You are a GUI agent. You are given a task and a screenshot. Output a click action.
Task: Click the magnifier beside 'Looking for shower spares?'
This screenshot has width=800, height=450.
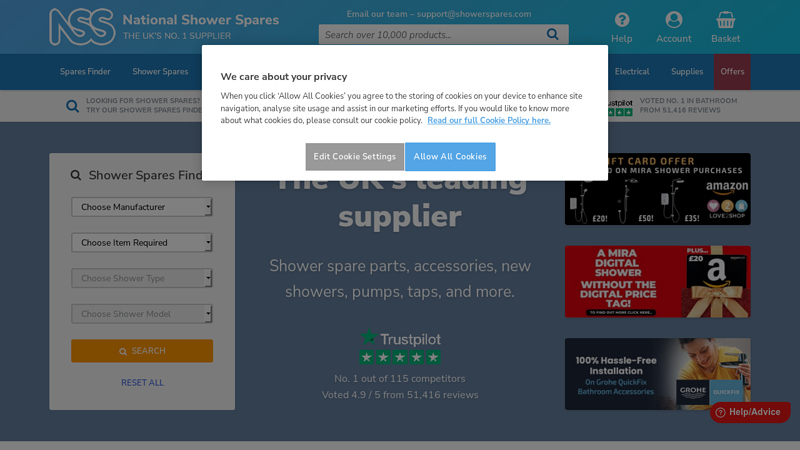(72, 106)
